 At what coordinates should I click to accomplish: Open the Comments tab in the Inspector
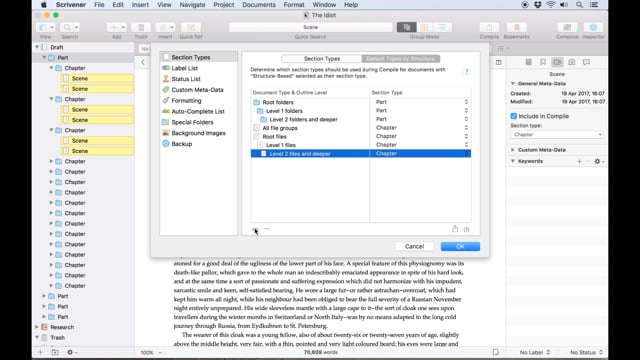[586, 62]
